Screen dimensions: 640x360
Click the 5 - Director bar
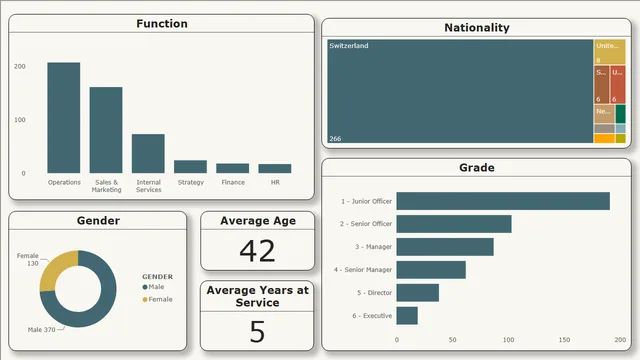[418, 293]
